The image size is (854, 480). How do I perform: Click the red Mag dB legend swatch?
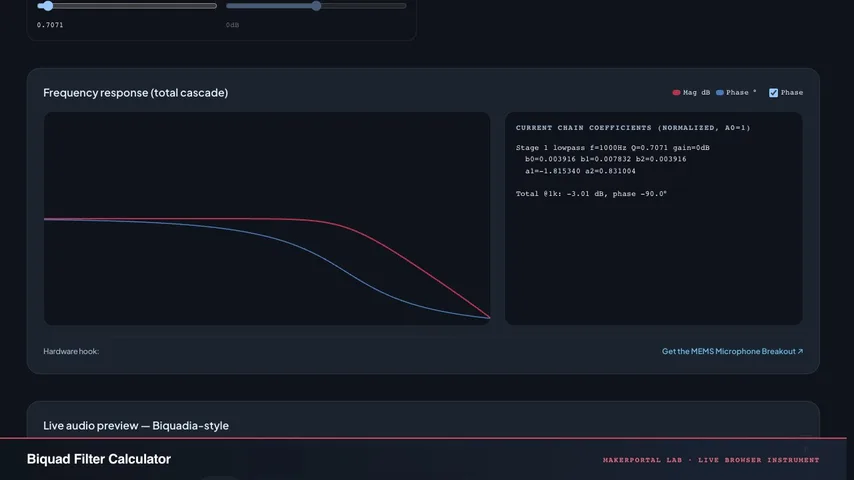[676, 93]
